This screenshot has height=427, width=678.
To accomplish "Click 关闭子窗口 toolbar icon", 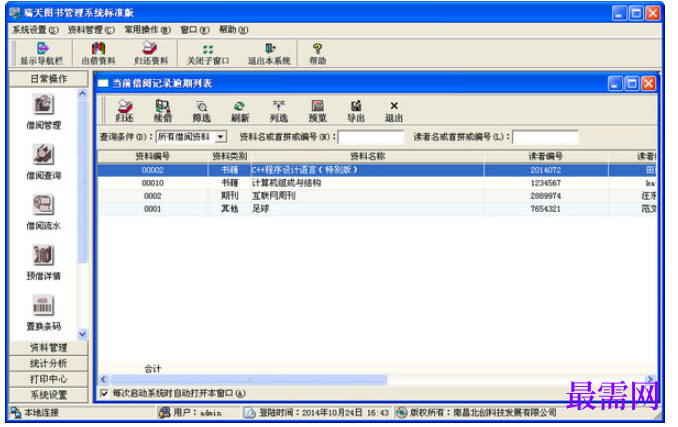I will click(208, 49).
